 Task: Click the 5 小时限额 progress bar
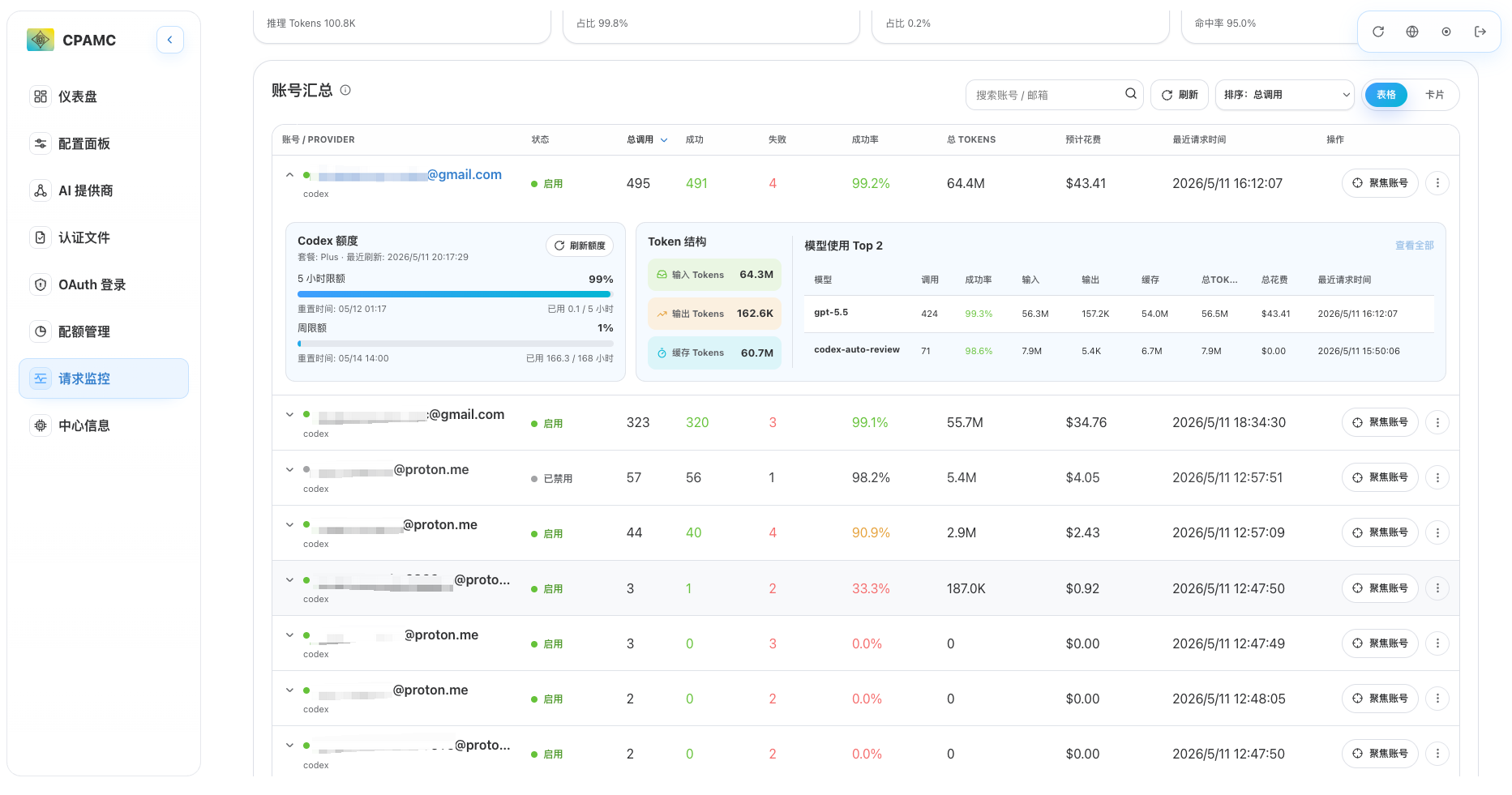455,294
